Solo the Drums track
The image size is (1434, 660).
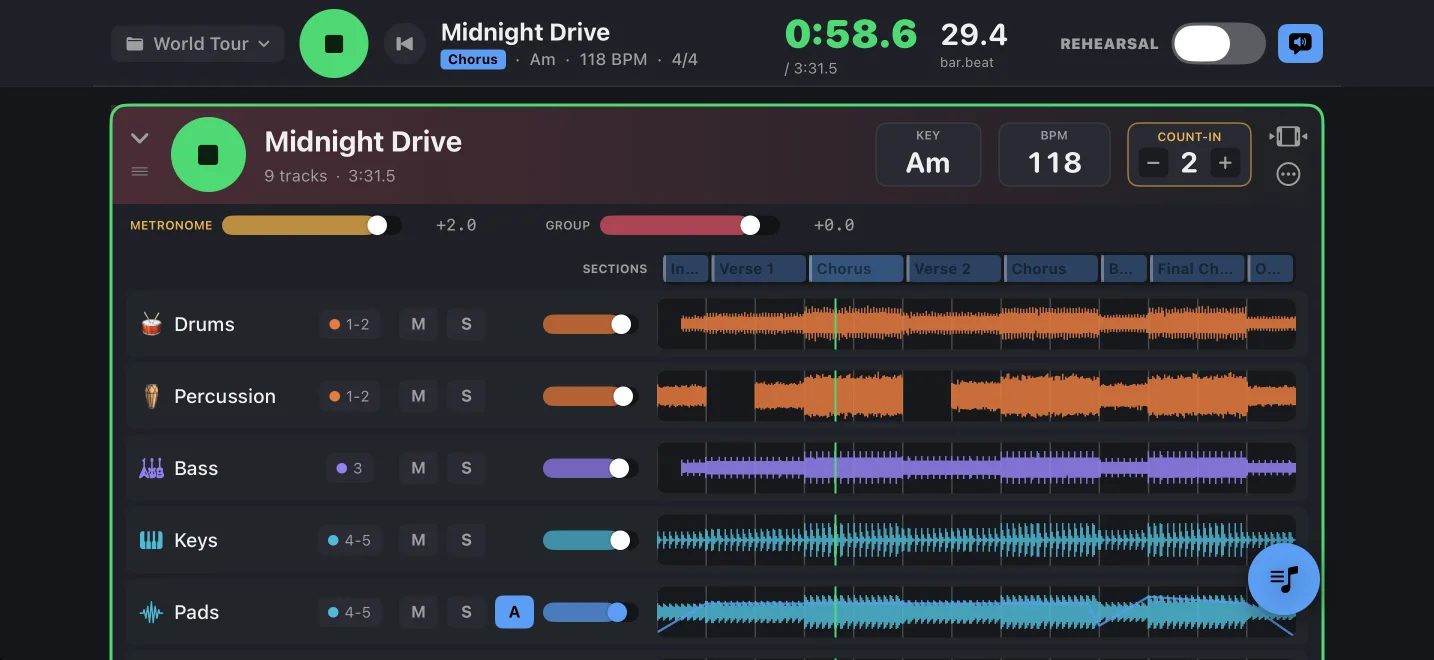point(466,324)
